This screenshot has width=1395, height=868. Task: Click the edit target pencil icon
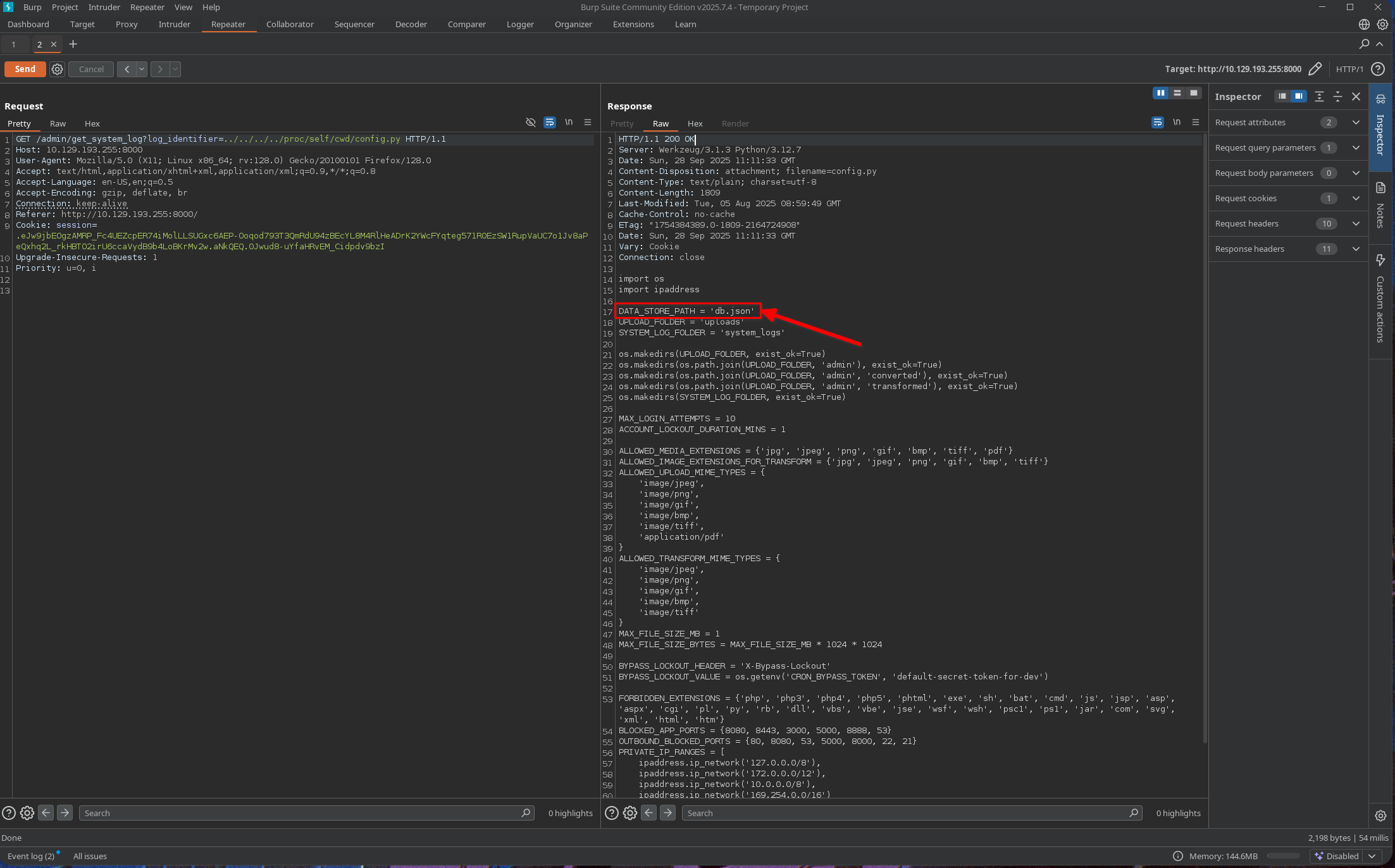1315,69
